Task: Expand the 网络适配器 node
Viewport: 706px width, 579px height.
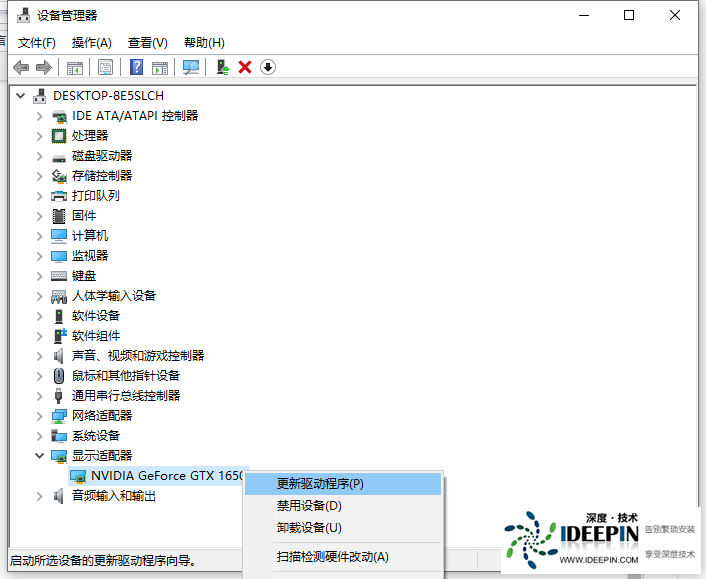Action: point(40,416)
